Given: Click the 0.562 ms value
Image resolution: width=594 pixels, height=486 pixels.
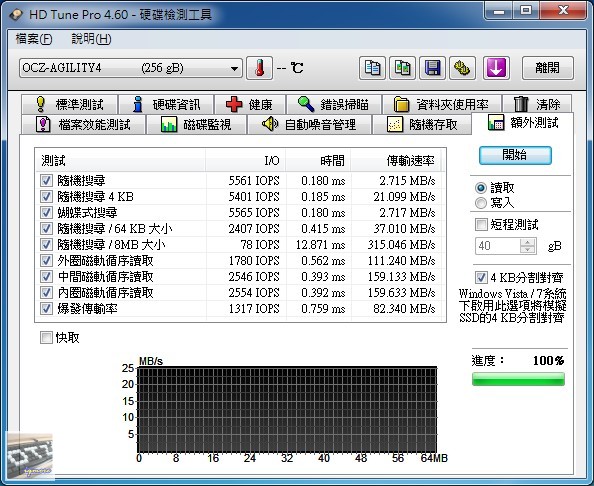Looking at the screenshot, I should pyautogui.click(x=323, y=261).
